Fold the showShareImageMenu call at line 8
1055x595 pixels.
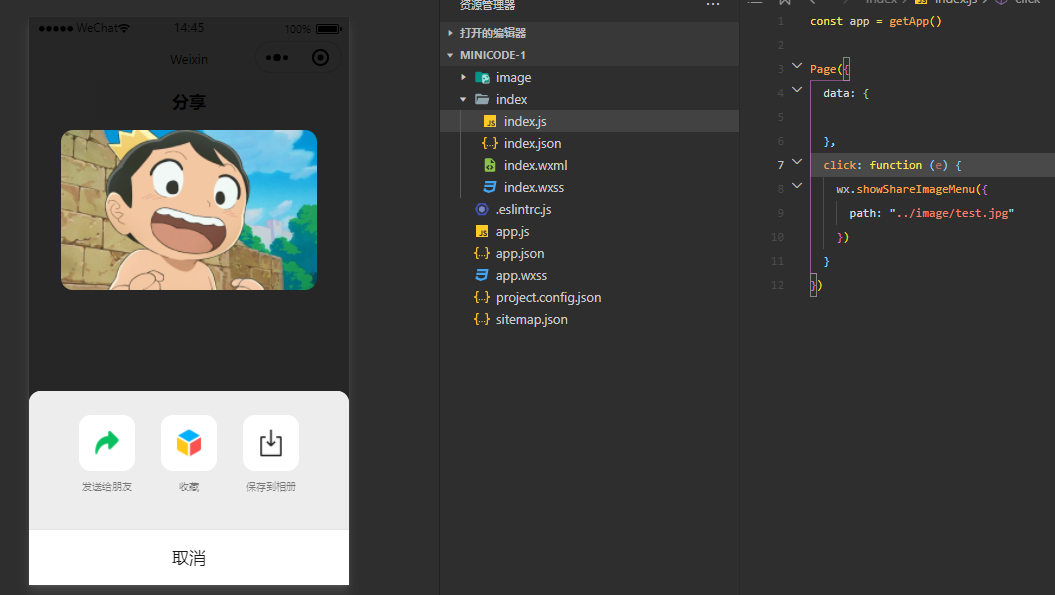[797, 186]
